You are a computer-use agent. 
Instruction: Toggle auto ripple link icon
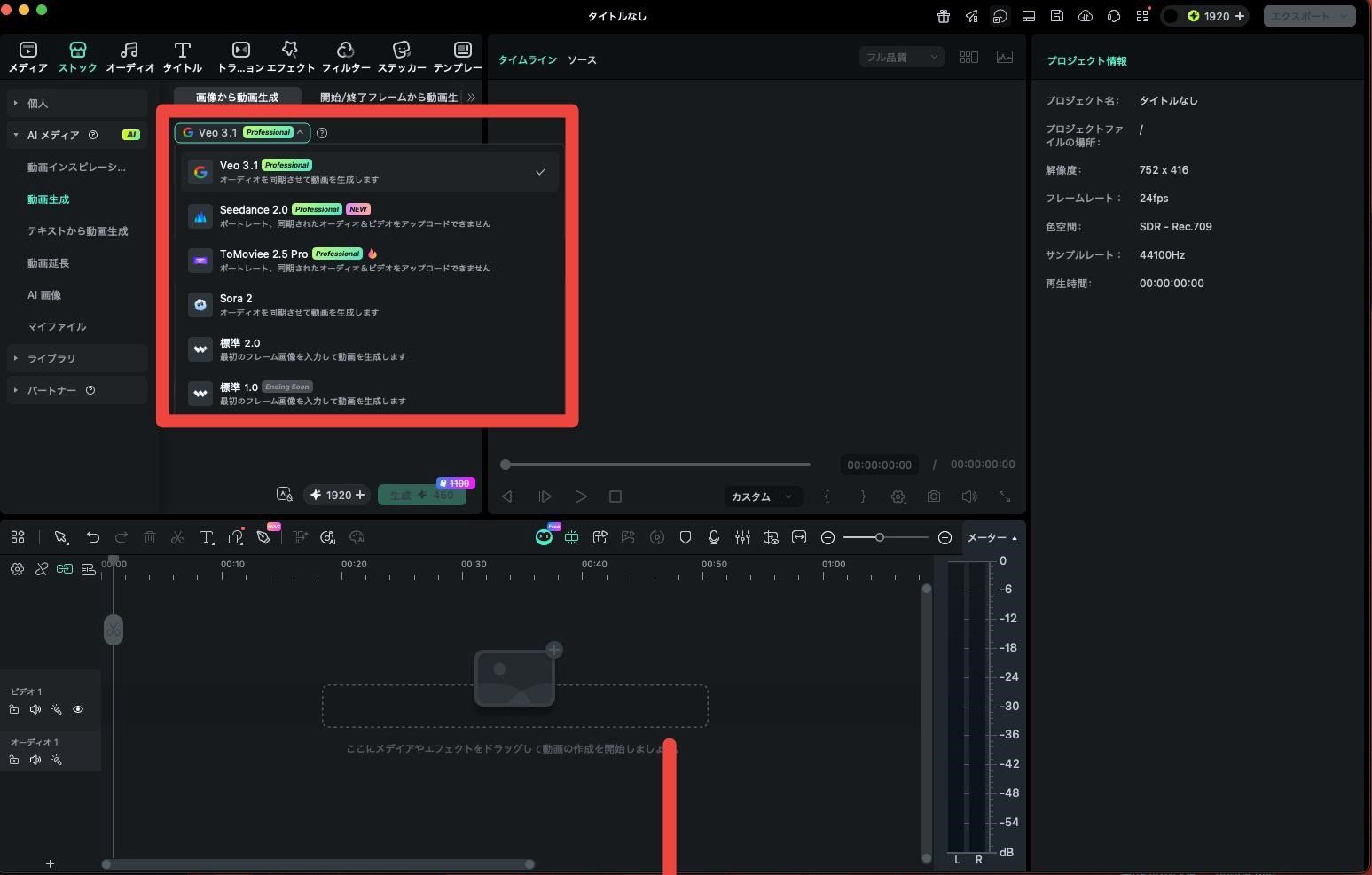[65, 569]
